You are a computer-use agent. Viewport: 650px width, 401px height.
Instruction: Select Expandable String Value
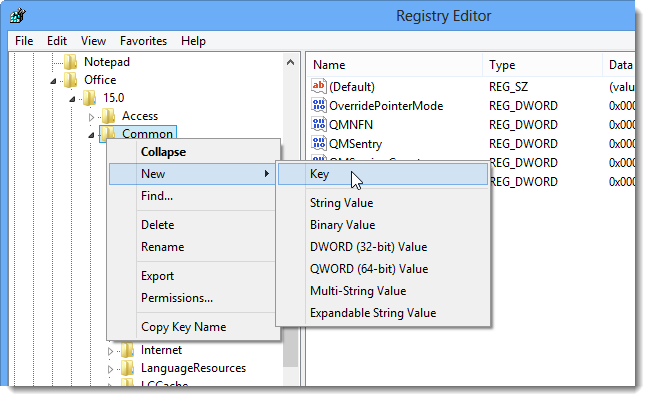383,313
